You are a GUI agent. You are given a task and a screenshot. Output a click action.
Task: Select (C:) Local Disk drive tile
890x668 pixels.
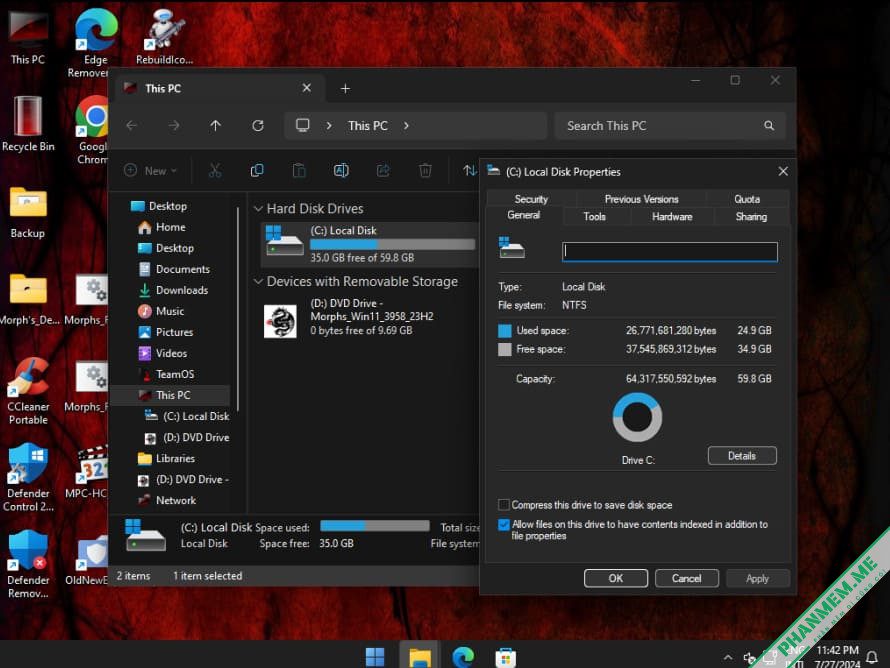point(369,244)
